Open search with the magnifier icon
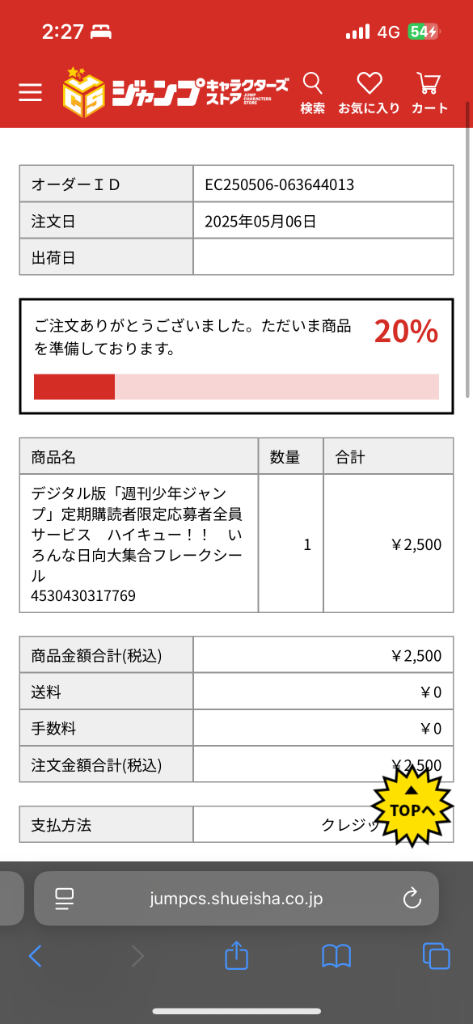This screenshot has width=473, height=1024. pos(313,84)
